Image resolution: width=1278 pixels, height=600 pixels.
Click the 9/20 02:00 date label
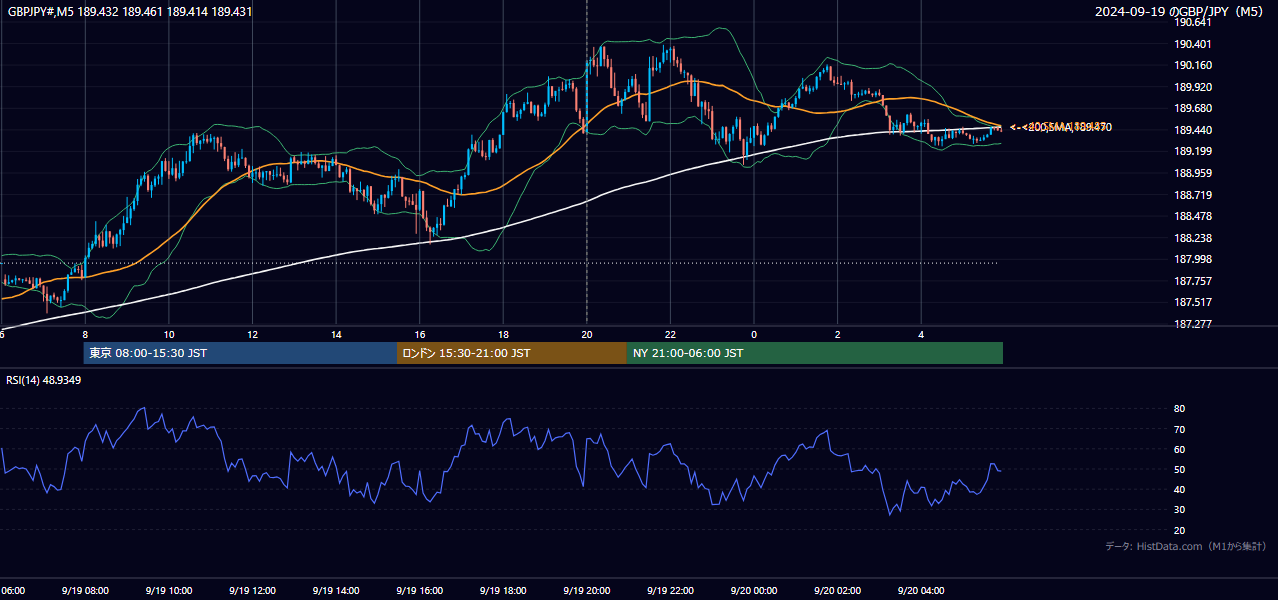click(x=837, y=591)
